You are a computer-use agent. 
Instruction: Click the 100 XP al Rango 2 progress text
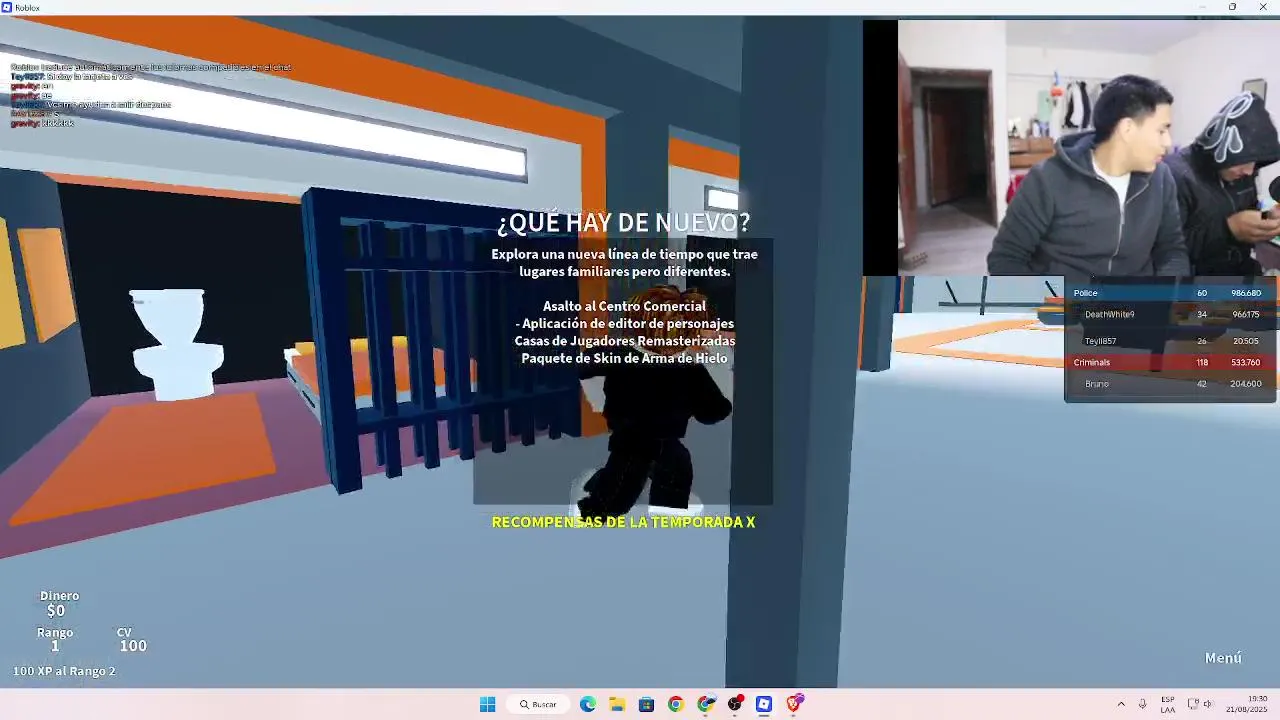[64, 671]
